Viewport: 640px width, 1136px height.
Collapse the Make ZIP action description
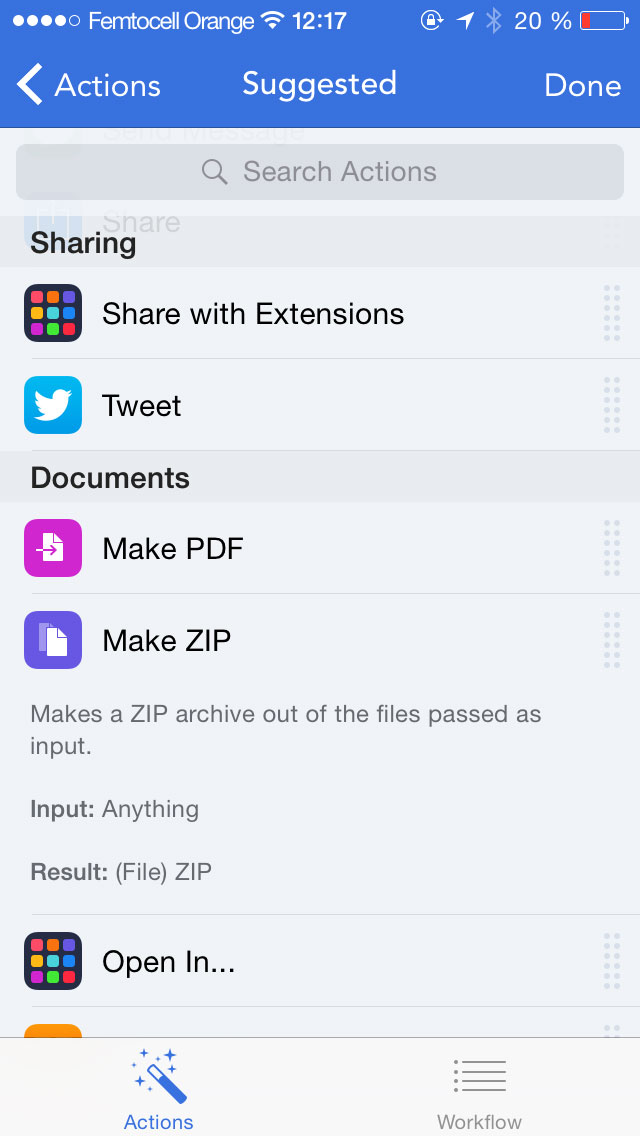click(320, 640)
